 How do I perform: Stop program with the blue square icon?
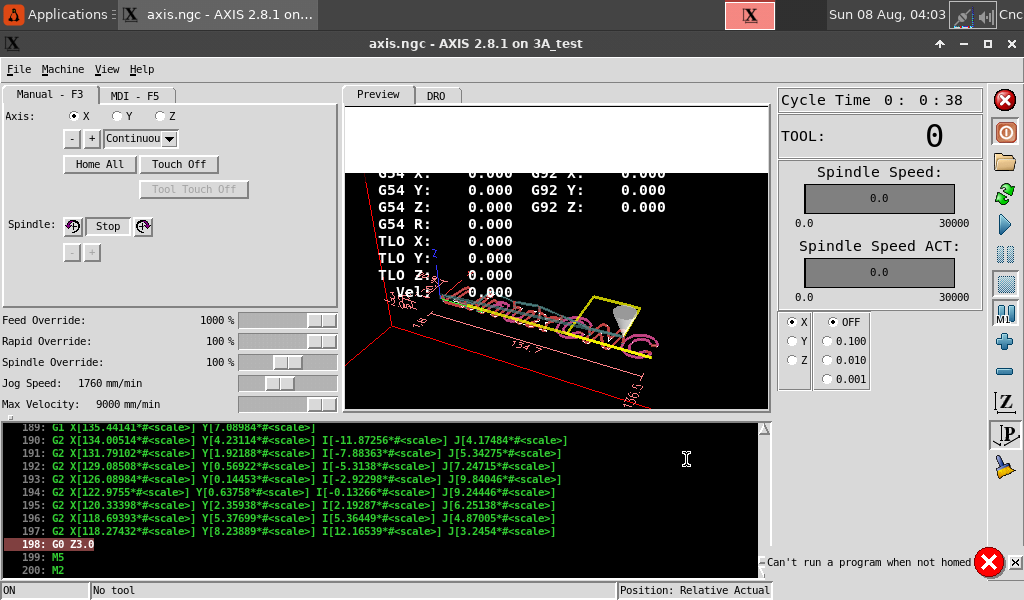1006,284
